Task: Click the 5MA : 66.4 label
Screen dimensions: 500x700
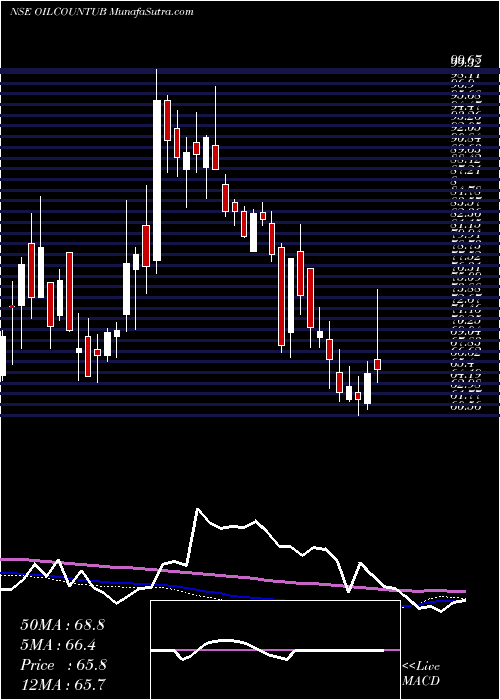Action: (x=58, y=645)
